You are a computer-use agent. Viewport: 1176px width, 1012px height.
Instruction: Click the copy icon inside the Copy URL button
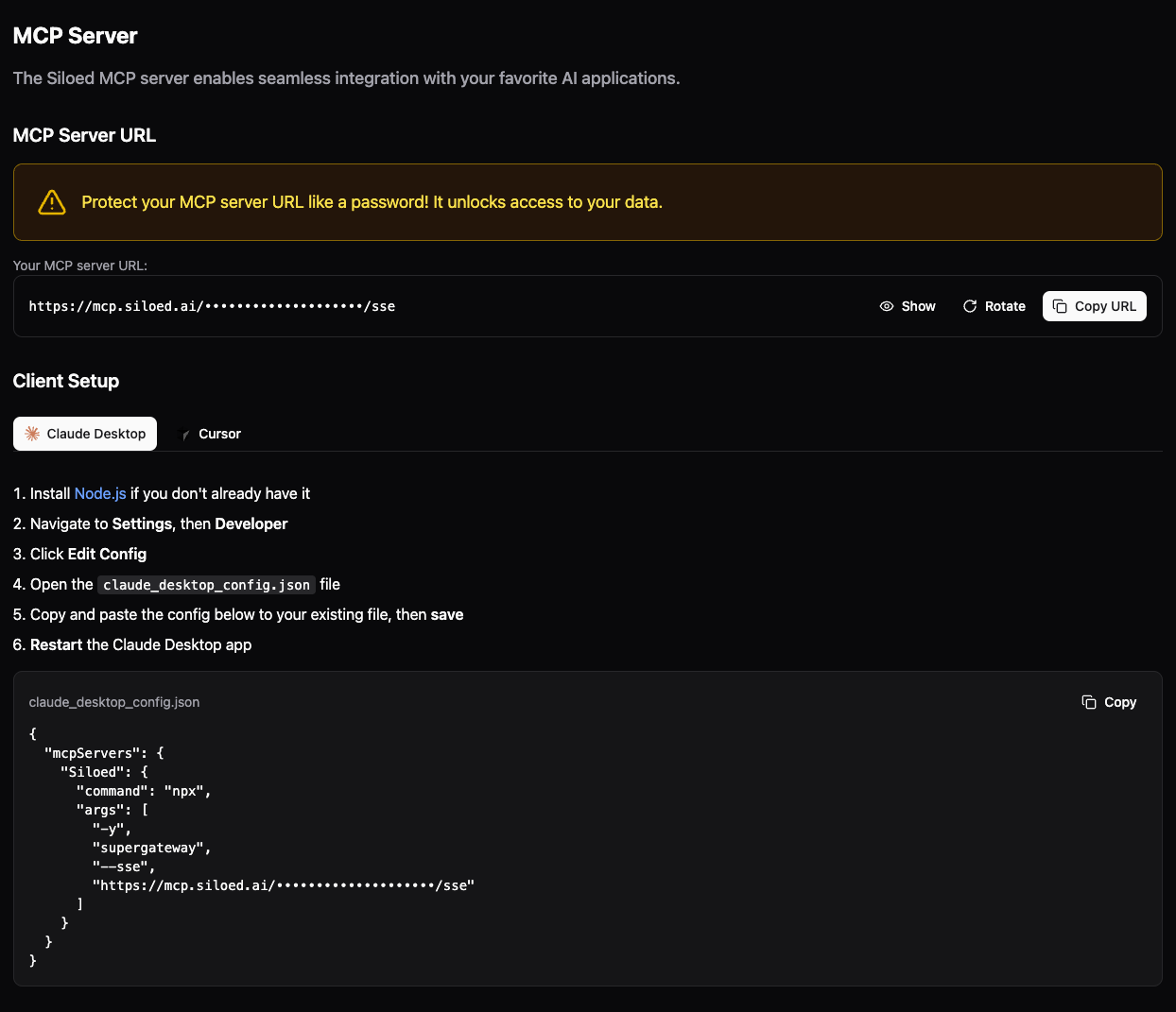(1060, 306)
